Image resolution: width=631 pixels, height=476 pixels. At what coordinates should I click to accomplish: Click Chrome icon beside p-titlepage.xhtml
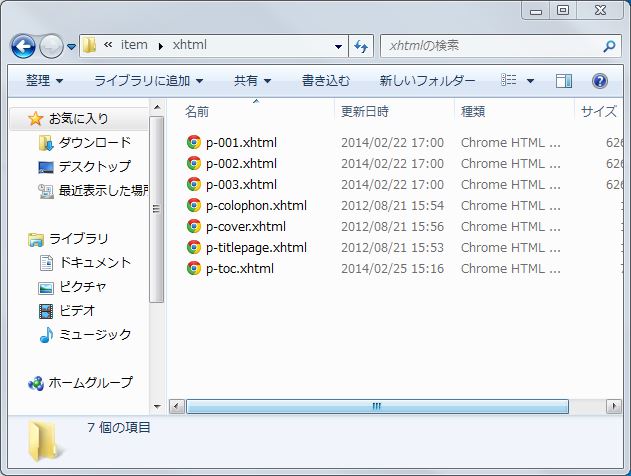194,247
